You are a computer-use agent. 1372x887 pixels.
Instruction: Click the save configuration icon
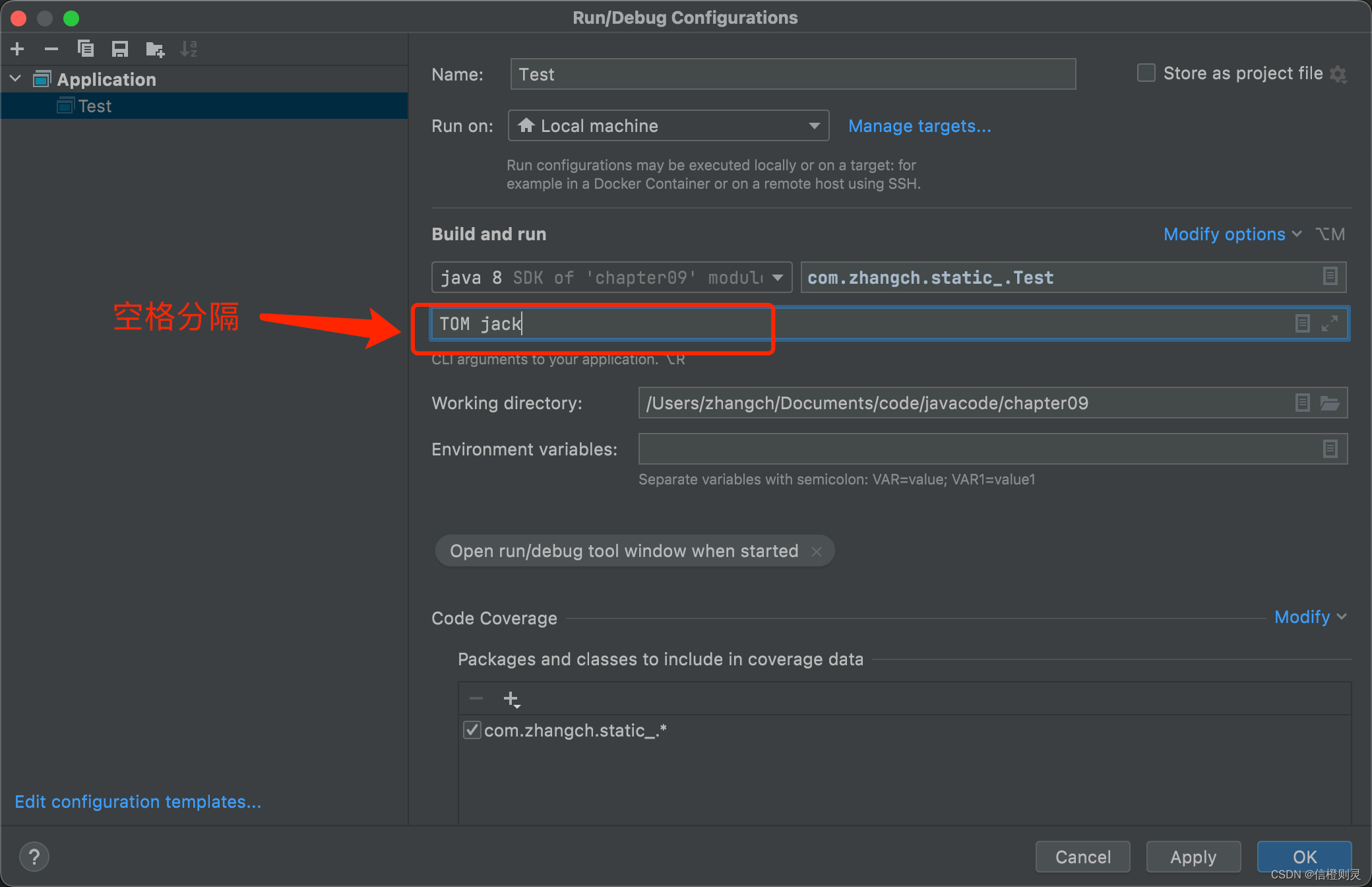point(118,49)
